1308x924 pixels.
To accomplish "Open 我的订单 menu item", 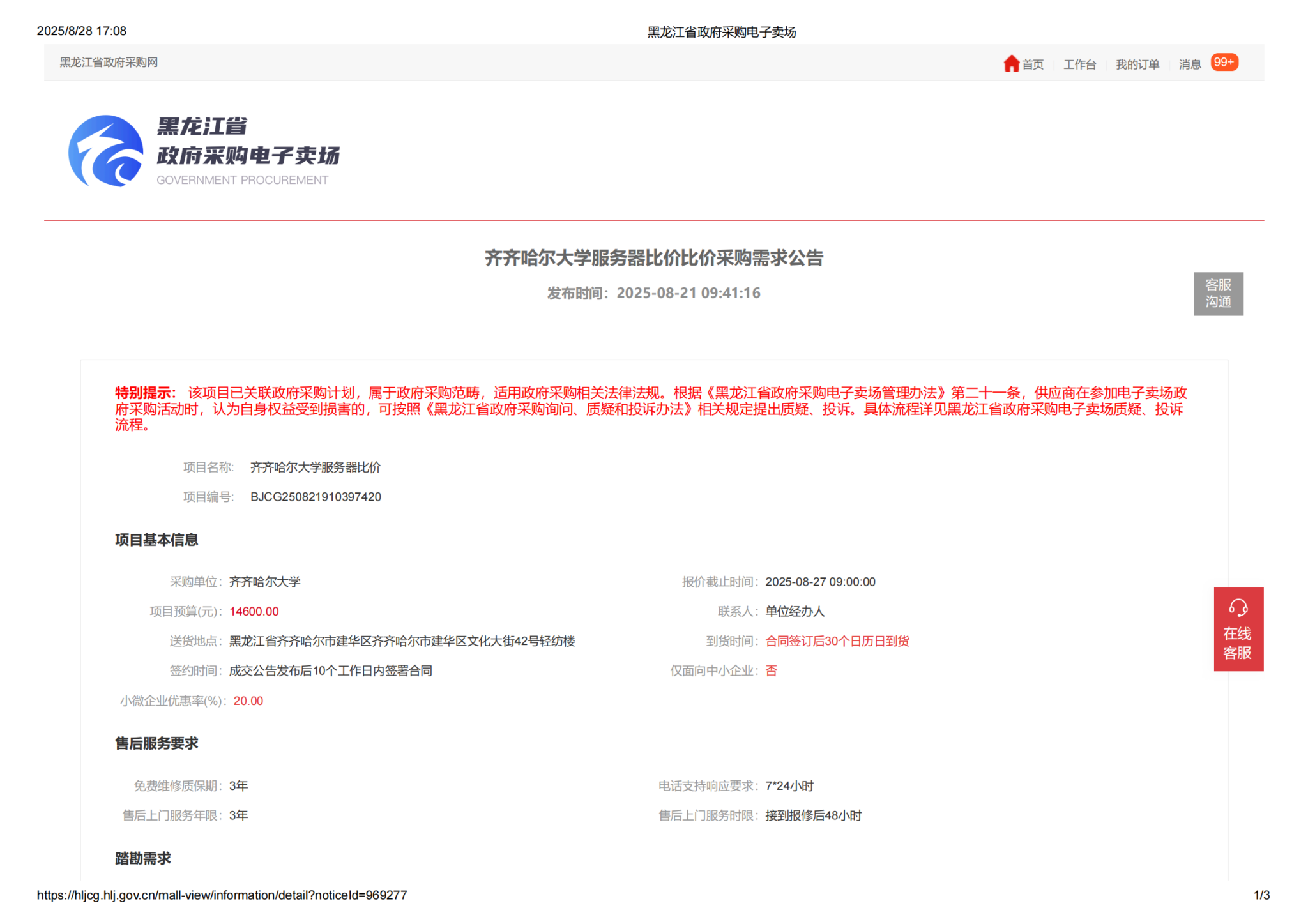I will point(1137,64).
